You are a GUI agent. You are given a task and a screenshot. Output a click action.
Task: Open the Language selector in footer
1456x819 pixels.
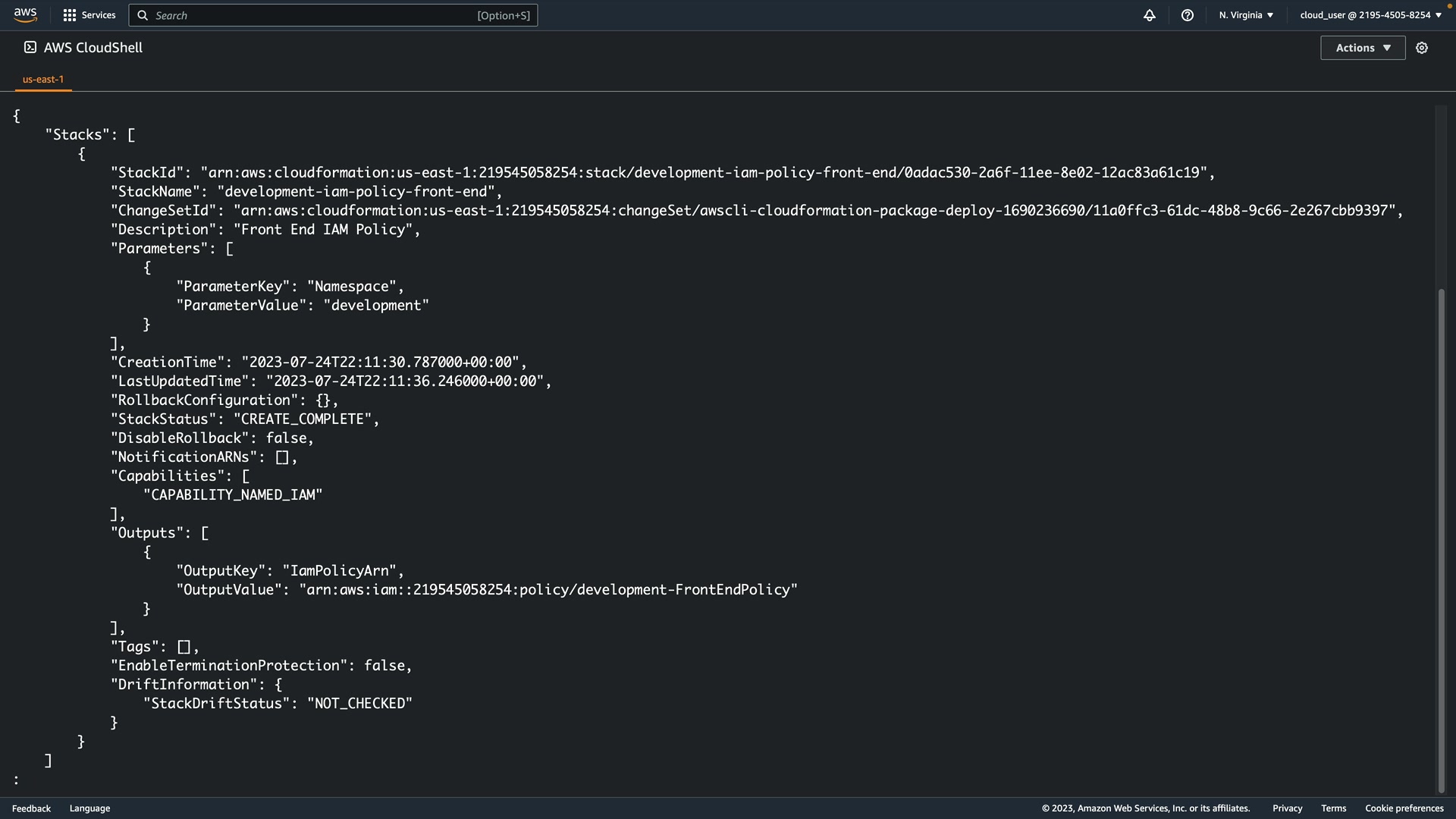point(89,808)
